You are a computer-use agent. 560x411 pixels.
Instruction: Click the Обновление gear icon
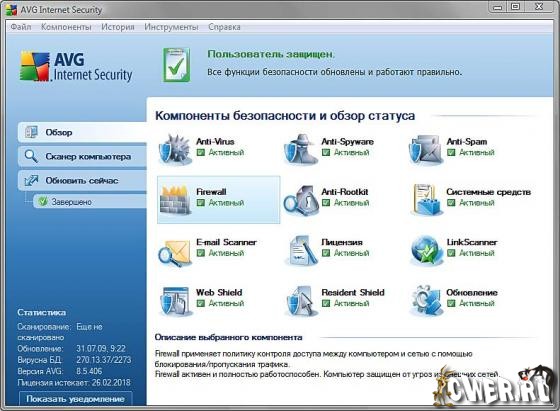click(425, 301)
